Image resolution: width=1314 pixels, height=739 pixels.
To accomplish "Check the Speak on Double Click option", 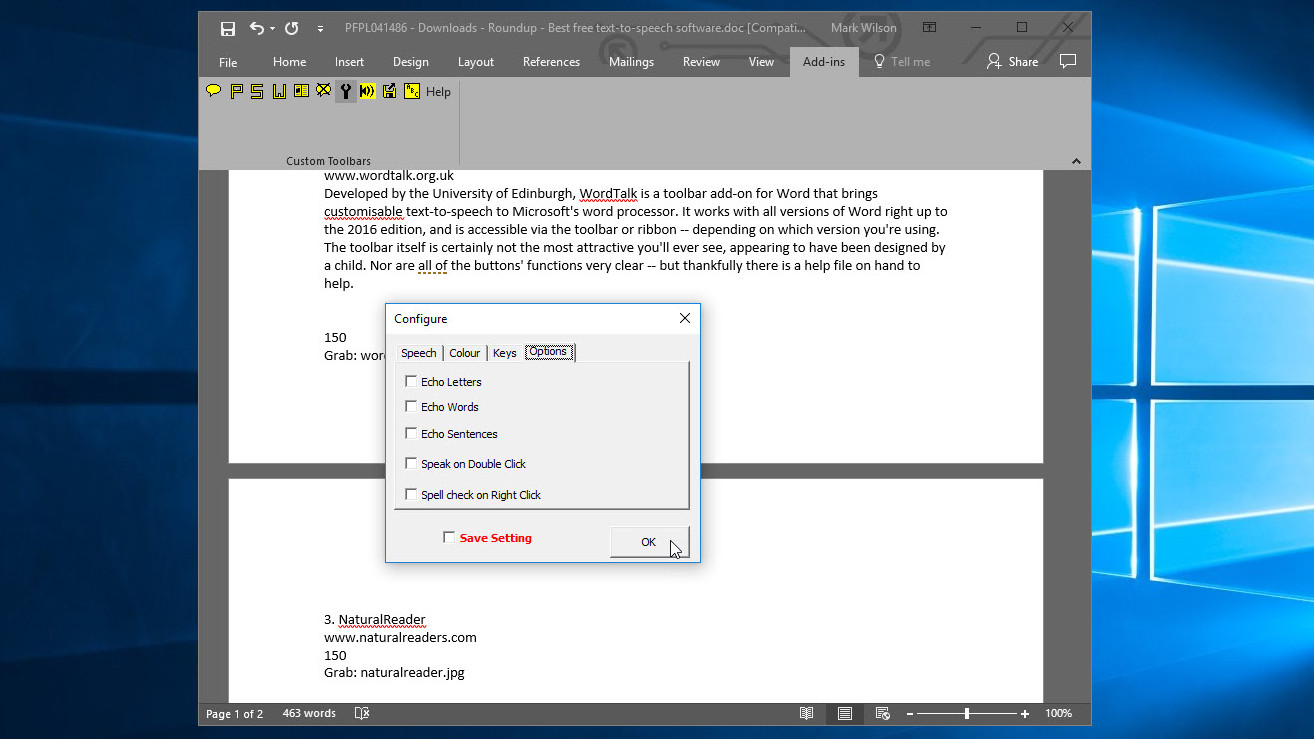I will click(411, 463).
